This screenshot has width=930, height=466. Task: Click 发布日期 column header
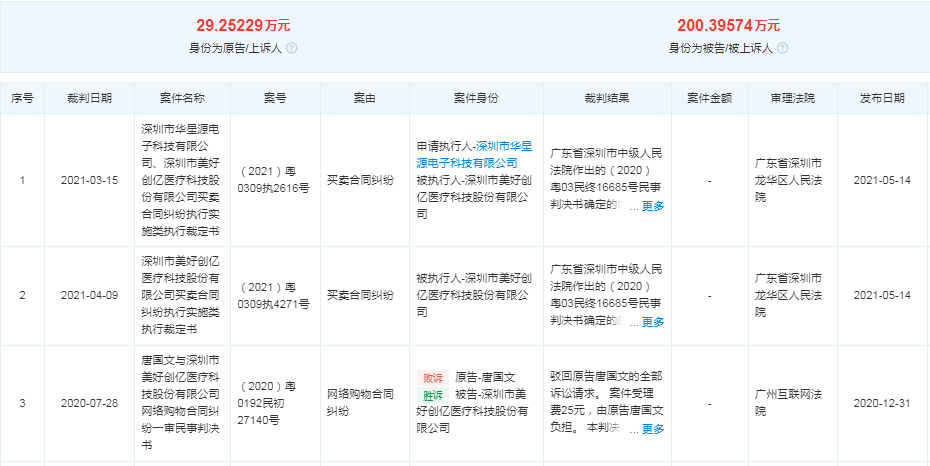[x=883, y=98]
